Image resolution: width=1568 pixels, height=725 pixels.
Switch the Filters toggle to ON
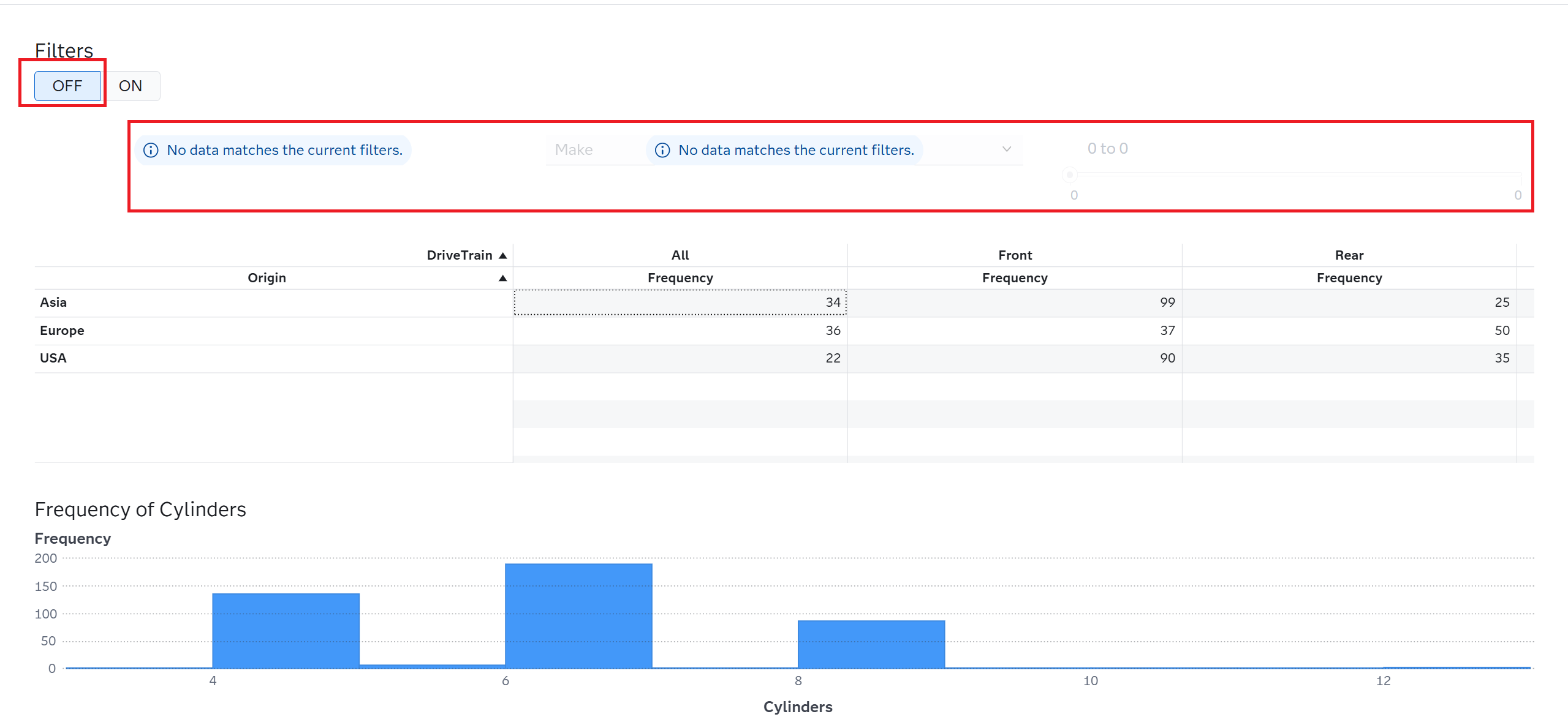pos(131,86)
